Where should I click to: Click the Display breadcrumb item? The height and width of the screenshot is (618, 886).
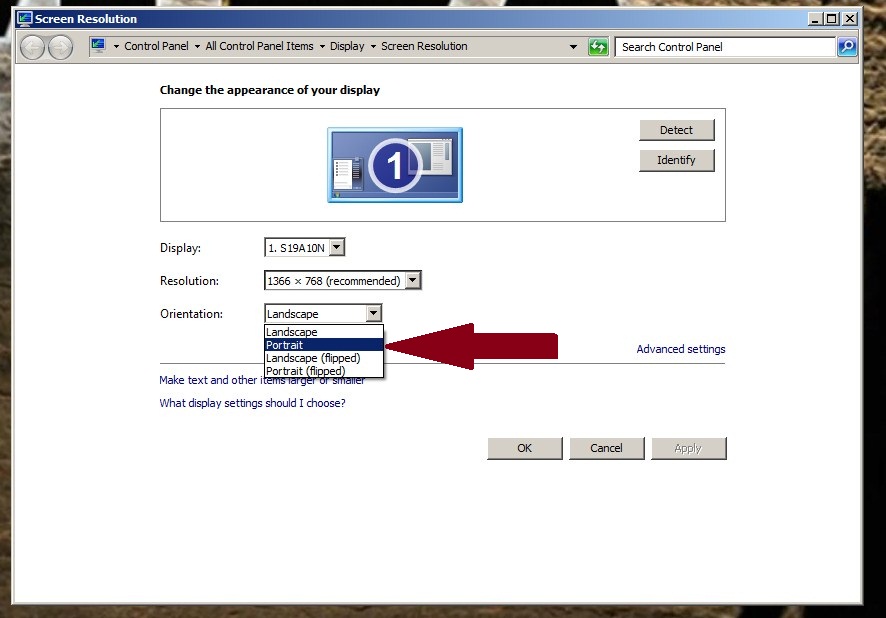(349, 45)
